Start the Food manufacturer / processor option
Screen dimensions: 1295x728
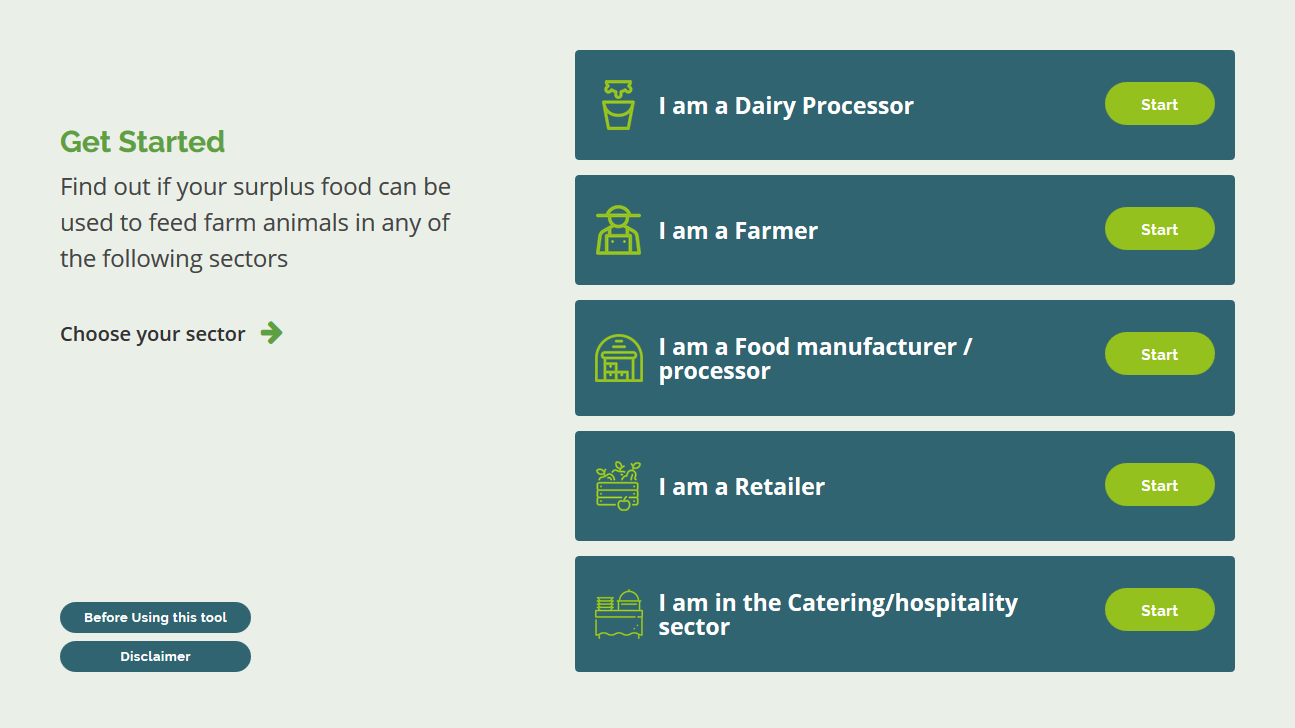coord(1159,354)
